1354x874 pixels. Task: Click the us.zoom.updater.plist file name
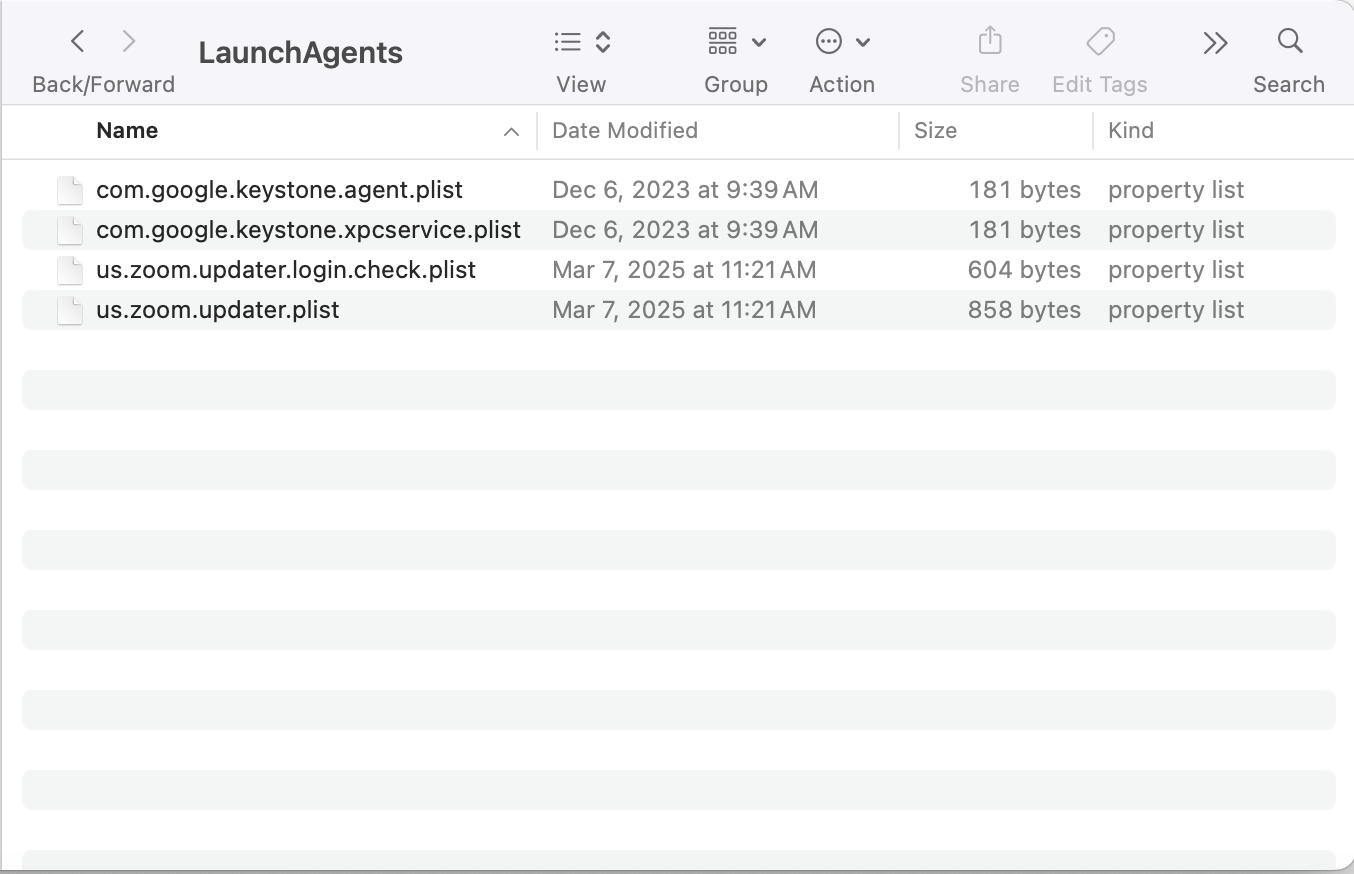(218, 310)
